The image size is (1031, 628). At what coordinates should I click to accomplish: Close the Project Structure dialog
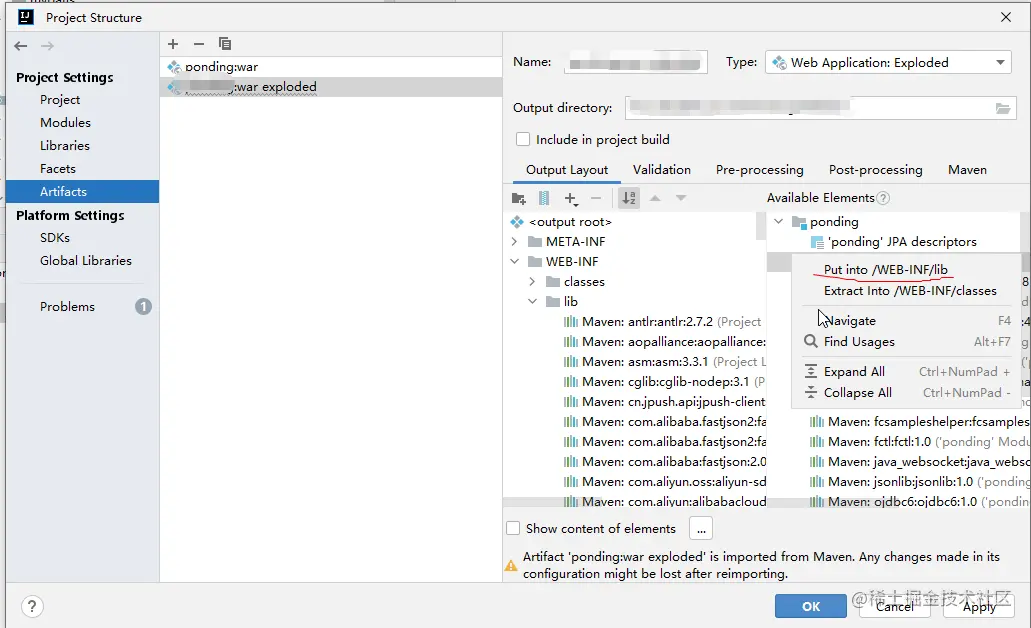pyautogui.click(x=1006, y=18)
